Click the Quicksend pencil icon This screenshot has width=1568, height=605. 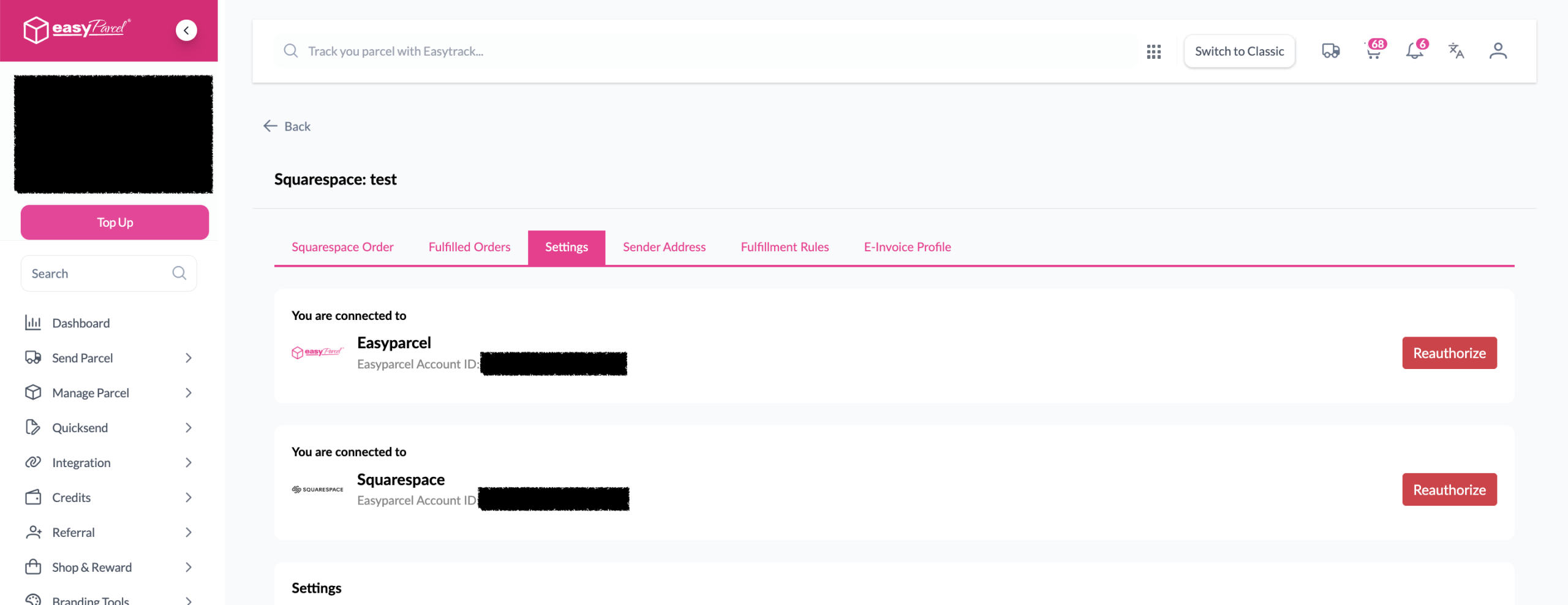(x=33, y=427)
